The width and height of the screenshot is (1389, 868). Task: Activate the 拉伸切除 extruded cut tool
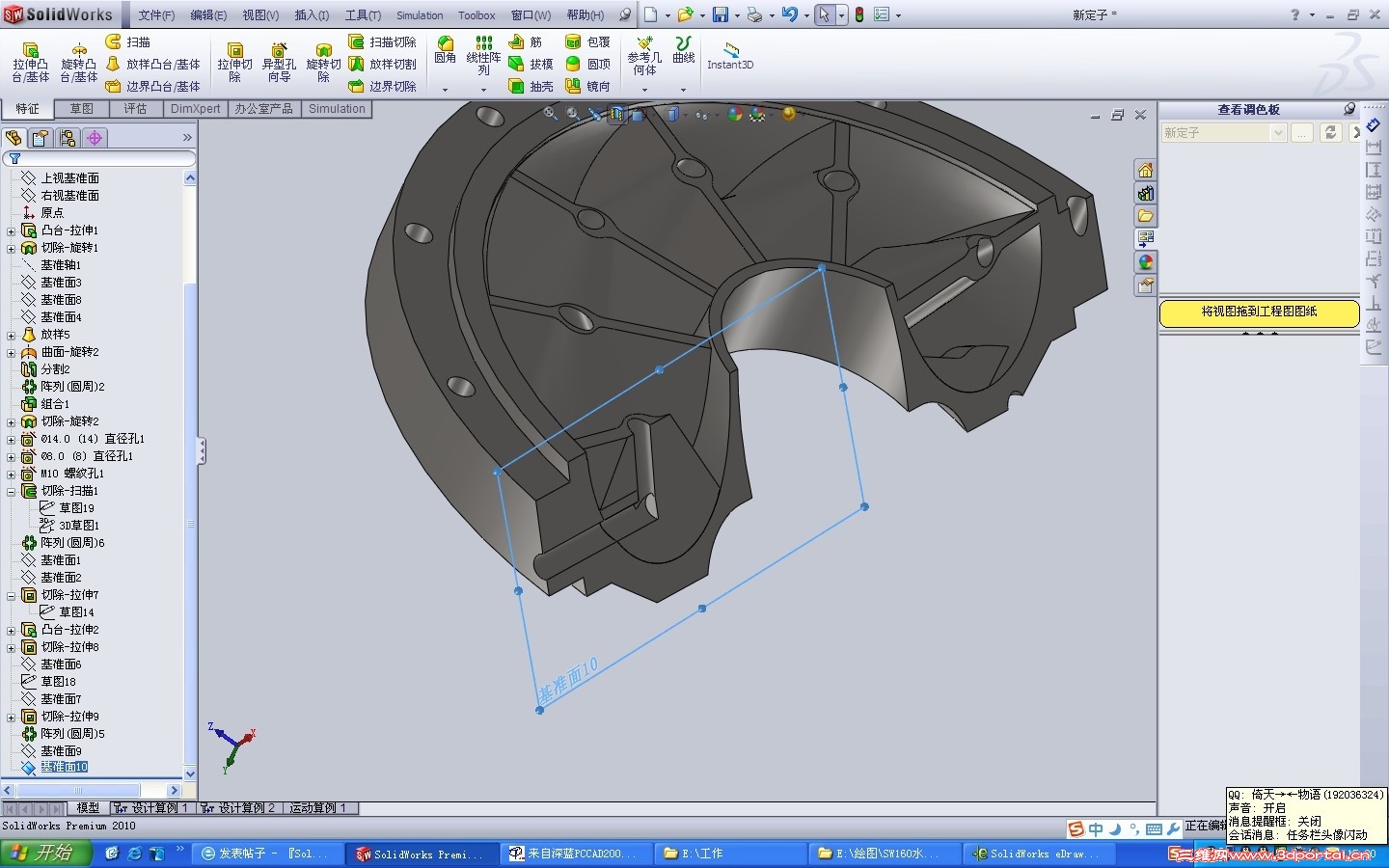[x=234, y=63]
